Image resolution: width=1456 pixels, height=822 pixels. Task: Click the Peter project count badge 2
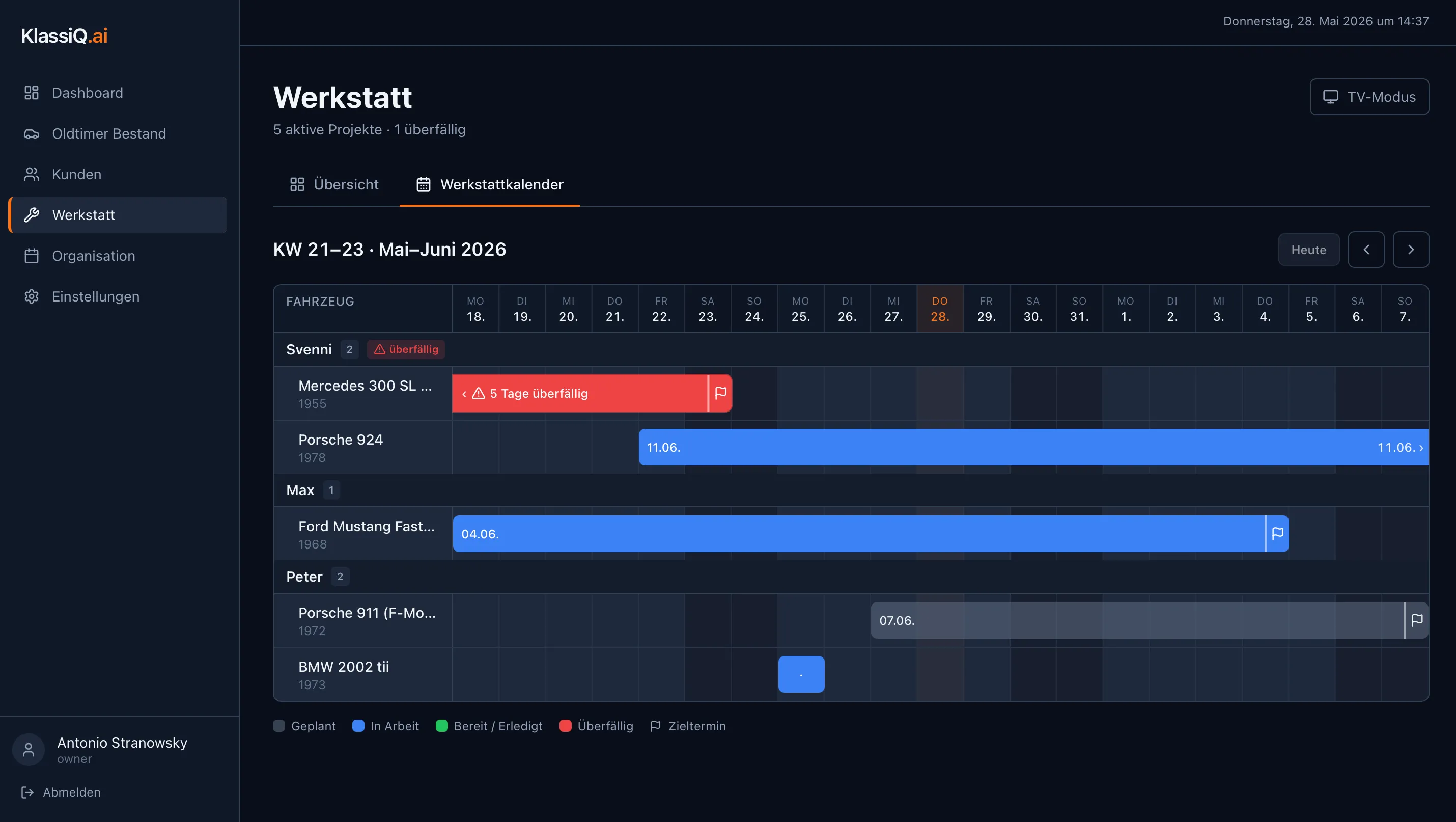coord(340,577)
